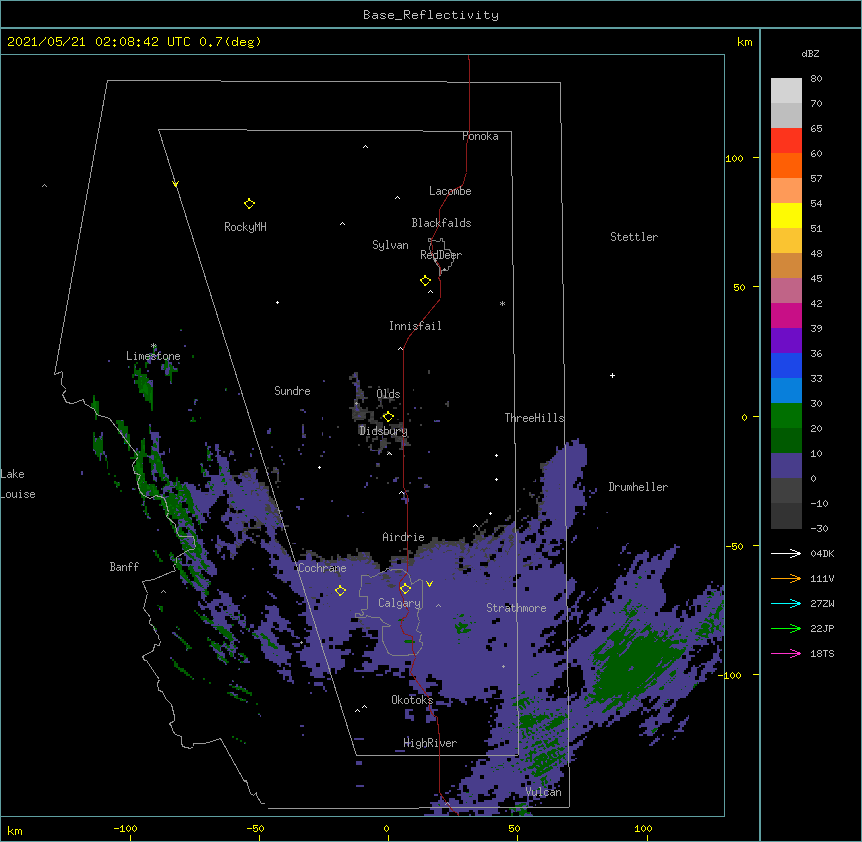Click the yellow V marker east of Calgary

[x=429, y=584]
